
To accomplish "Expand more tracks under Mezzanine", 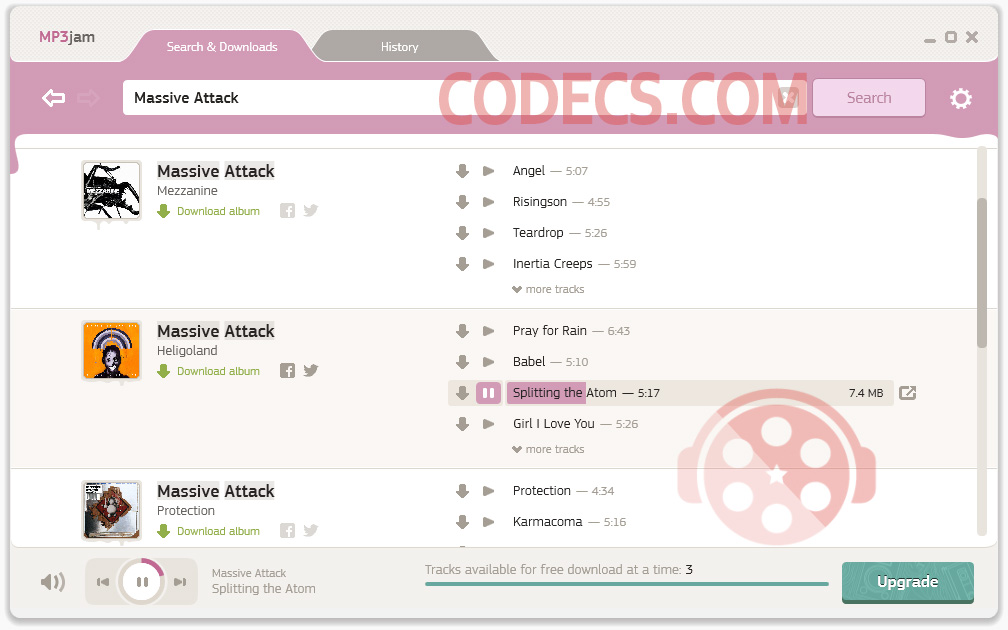I will 548,289.
